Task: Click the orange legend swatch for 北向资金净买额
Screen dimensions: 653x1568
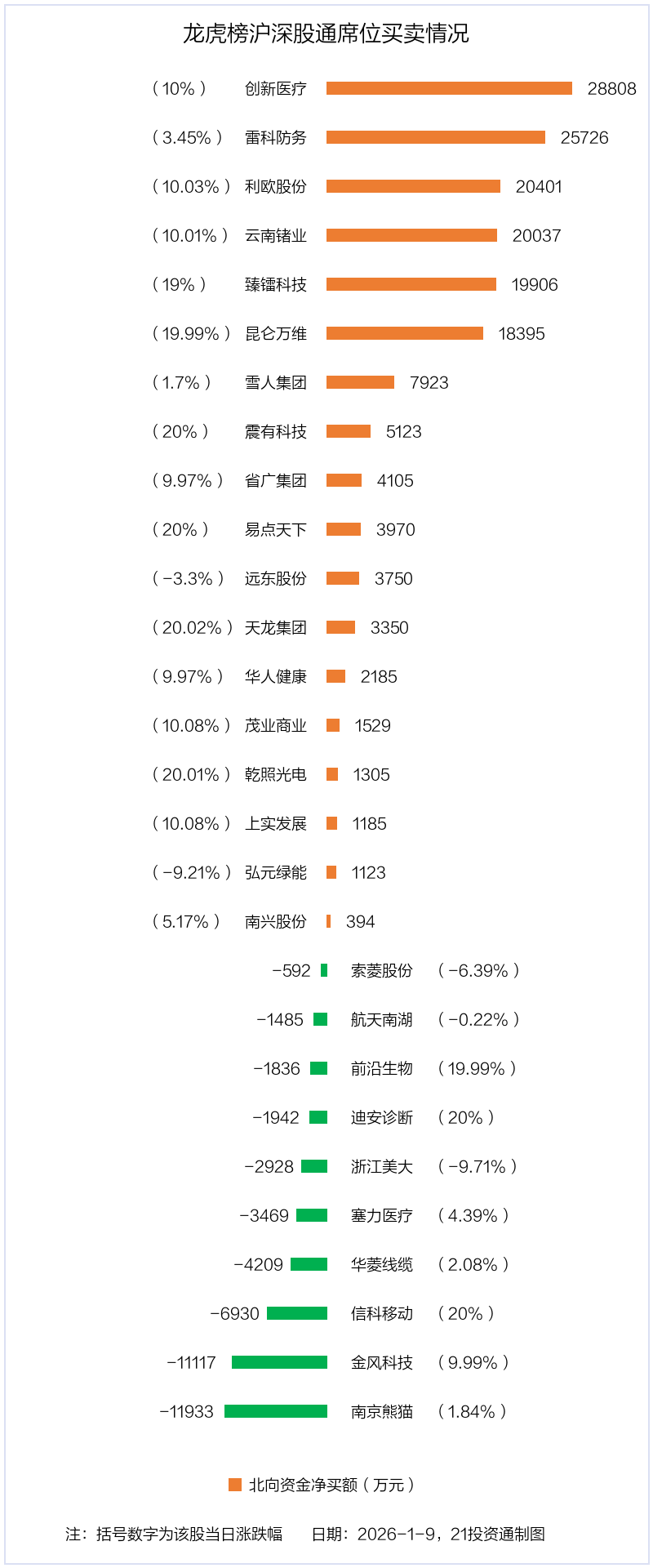Action: pos(235,1485)
